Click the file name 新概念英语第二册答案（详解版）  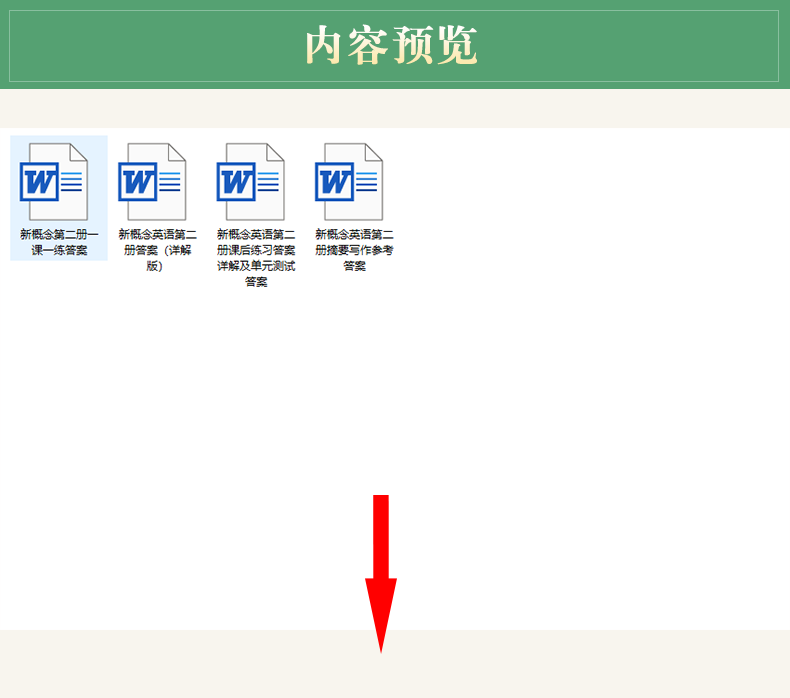[x=157, y=250]
